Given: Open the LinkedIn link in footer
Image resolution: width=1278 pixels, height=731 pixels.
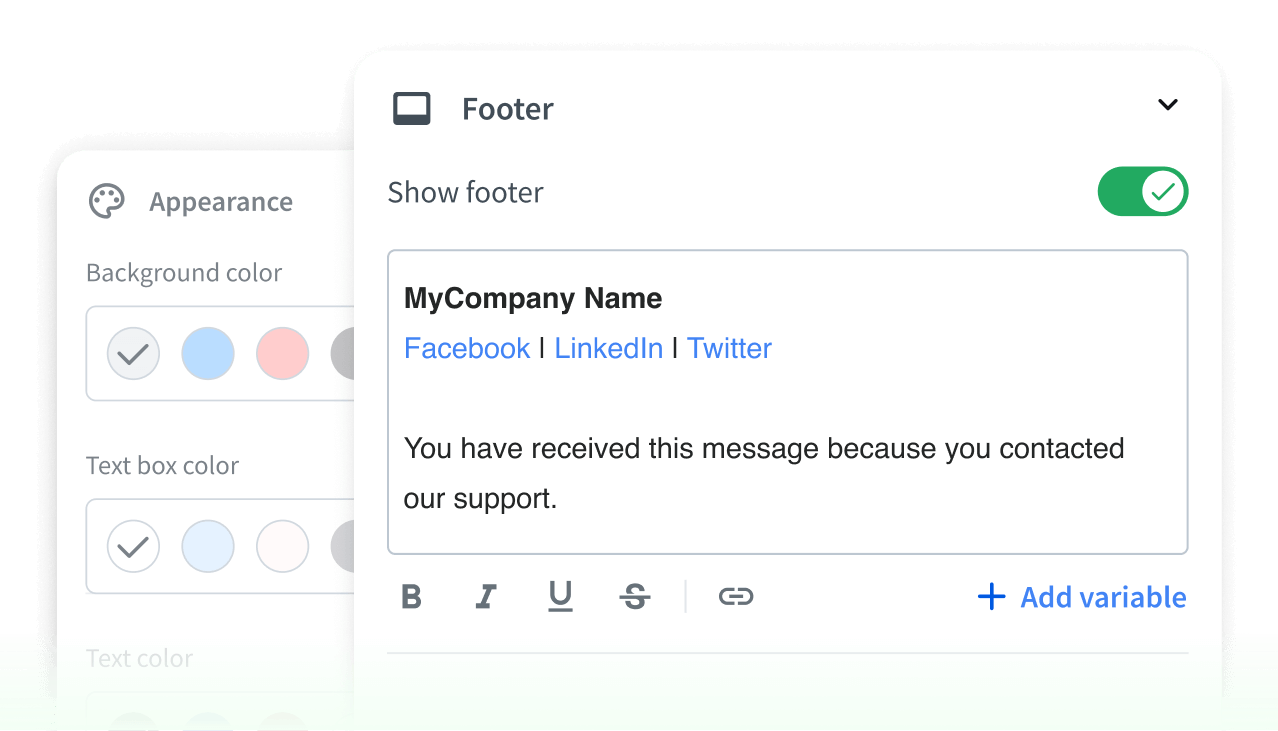Looking at the screenshot, I should [x=609, y=348].
